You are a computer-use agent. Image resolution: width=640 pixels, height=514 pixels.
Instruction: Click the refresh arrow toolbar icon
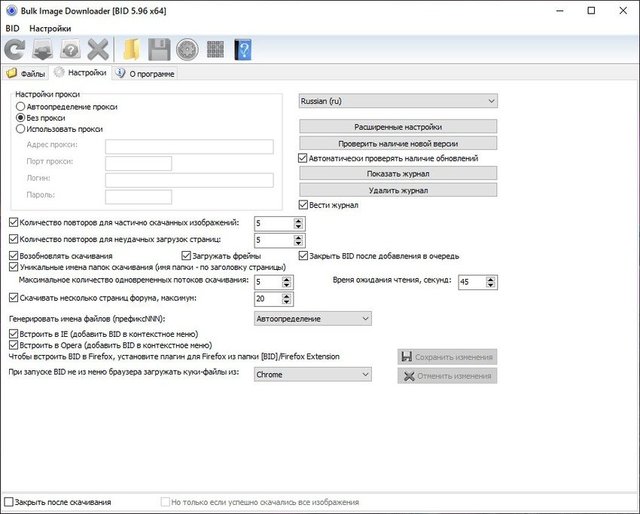[x=15, y=49]
